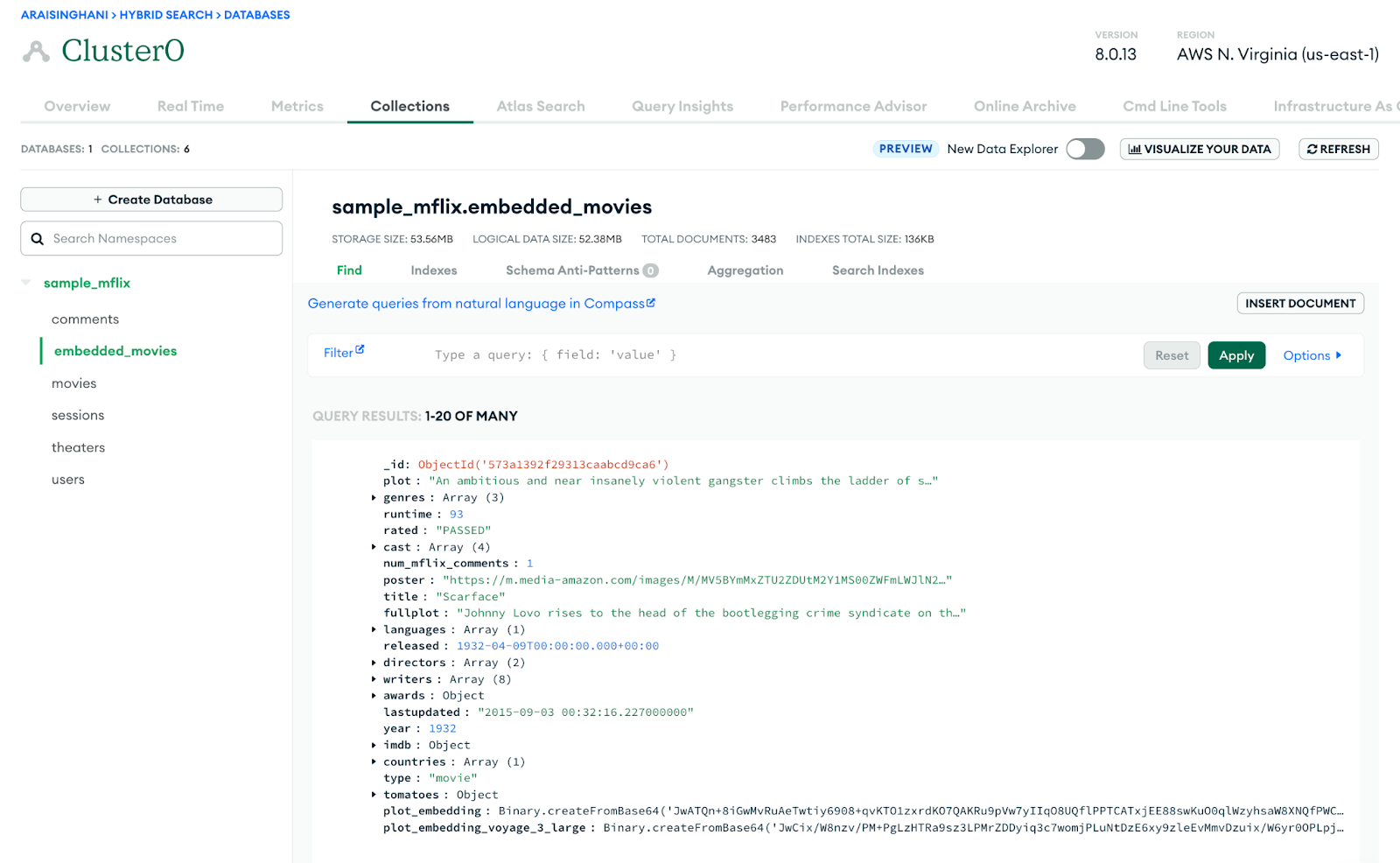This screenshot has height=863, width=1400.
Task: Select the theaters collection
Action: (78, 447)
